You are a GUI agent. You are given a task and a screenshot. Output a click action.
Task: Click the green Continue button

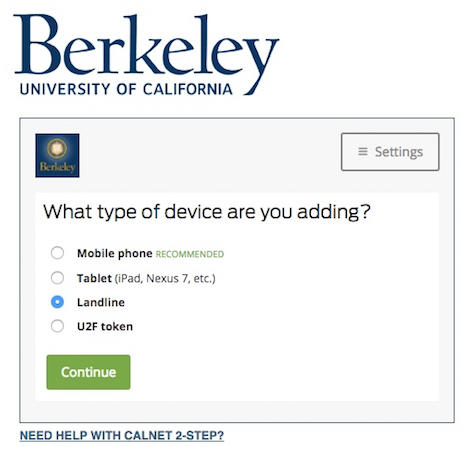point(88,372)
